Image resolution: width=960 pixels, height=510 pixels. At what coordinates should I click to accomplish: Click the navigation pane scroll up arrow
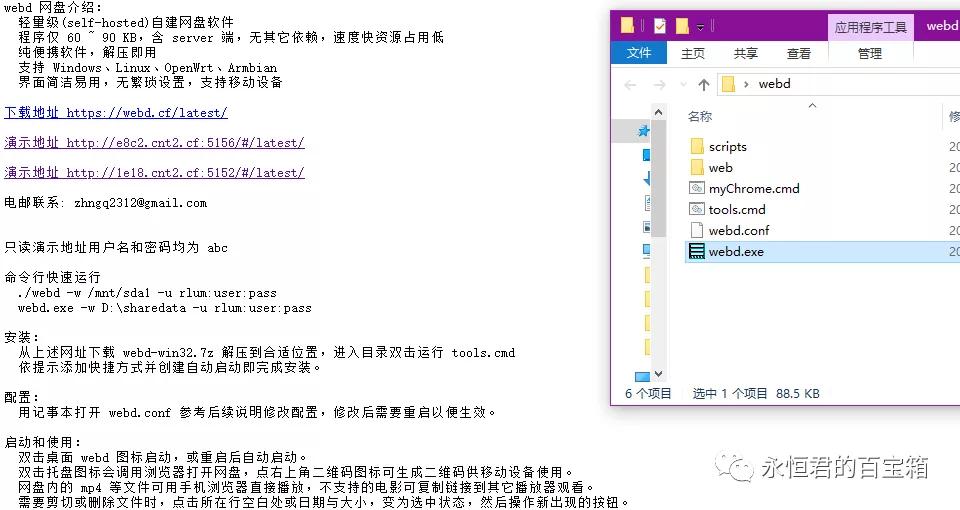pyautogui.click(x=658, y=112)
